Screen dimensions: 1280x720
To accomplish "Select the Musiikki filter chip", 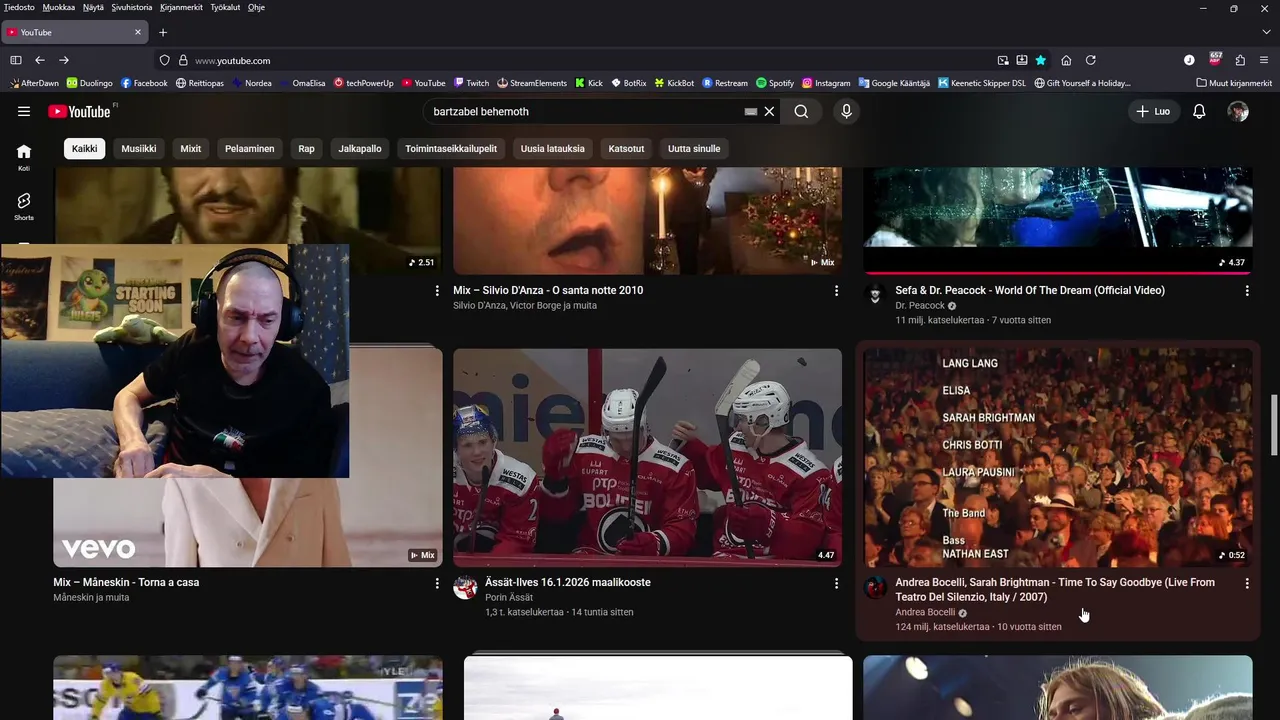I will pyautogui.click(x=139, y=149).
